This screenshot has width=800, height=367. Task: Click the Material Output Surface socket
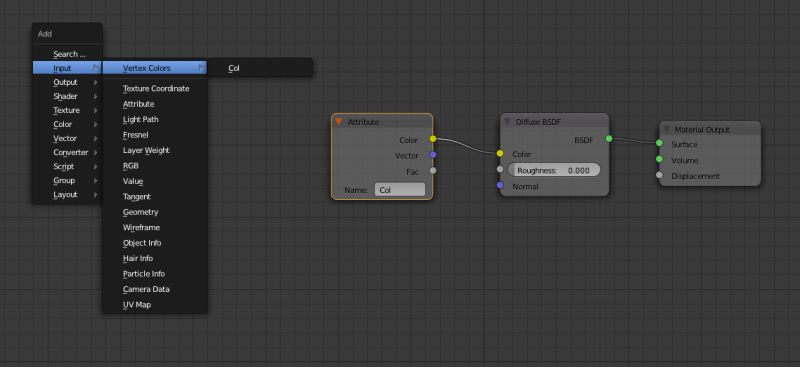[x=659, y=143]
